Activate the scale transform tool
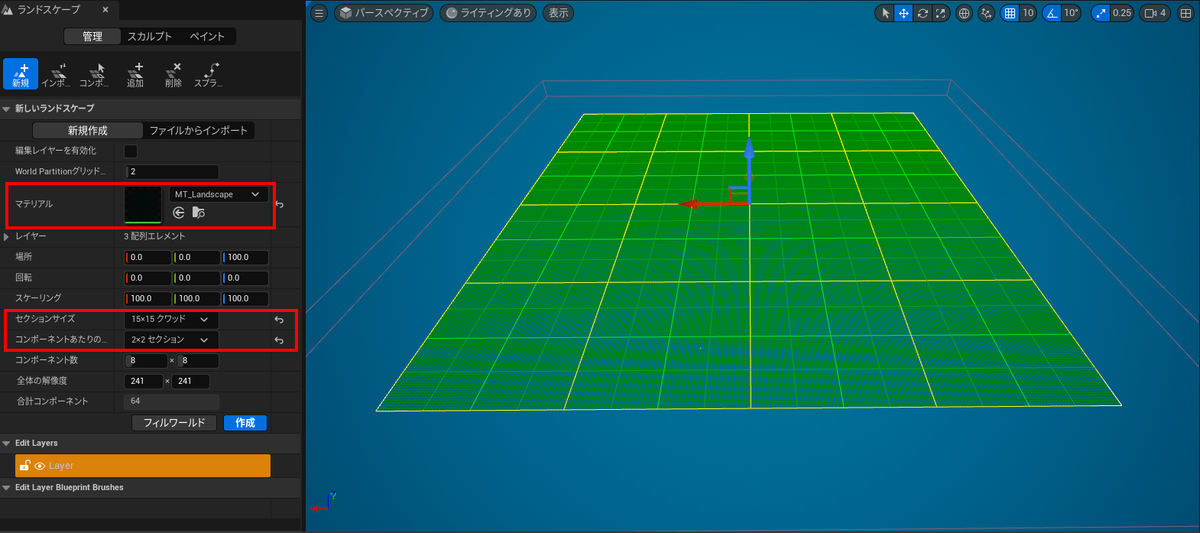This screenshot has width=1200, height=533. pos(940,14)
